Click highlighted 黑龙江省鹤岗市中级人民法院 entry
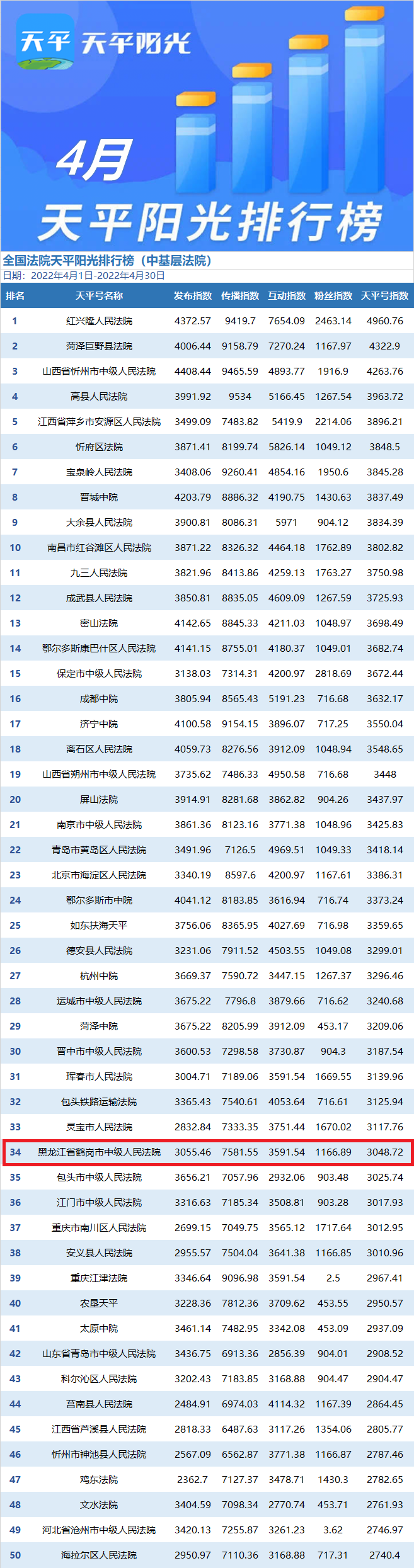Image resolution: width=414 pixels, height=1568 pixels. [99, 1152]
